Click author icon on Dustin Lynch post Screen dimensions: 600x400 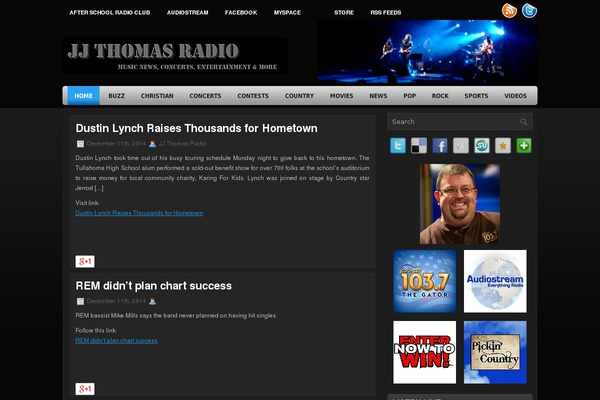[152, 144]
